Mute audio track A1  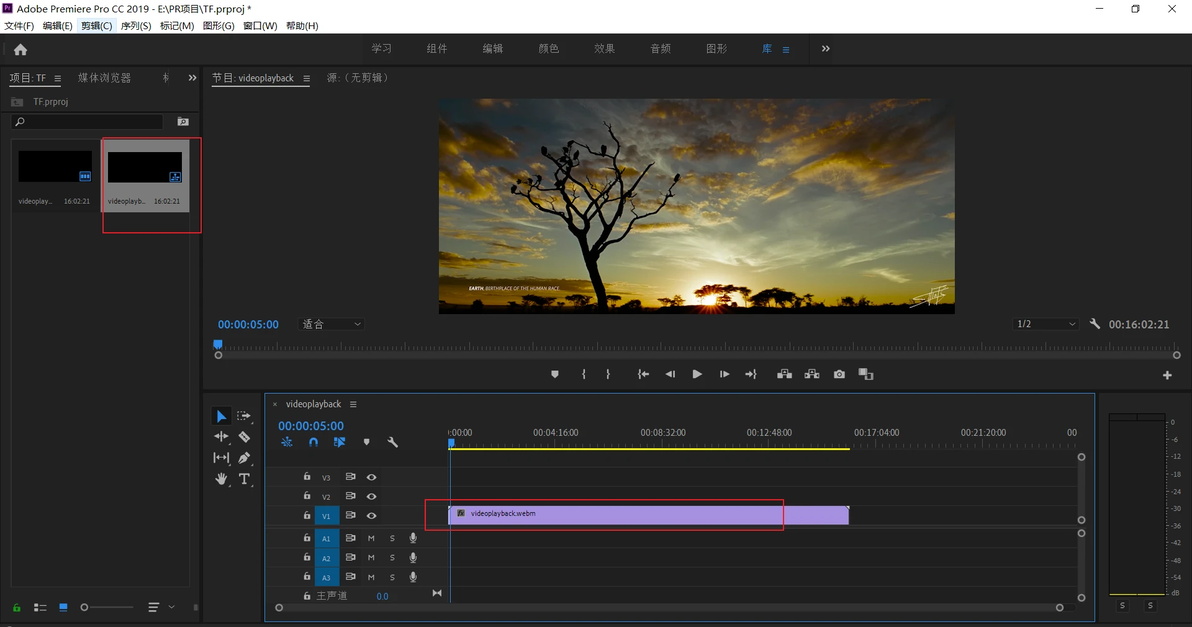pyautogui.click(x=371, y=538)
